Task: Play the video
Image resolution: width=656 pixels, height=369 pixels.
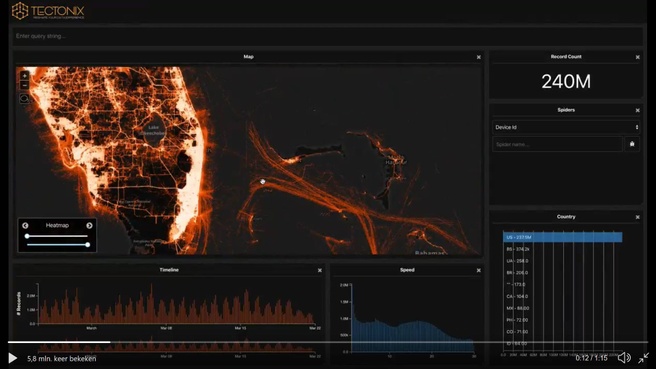Action: coord(13,358)
